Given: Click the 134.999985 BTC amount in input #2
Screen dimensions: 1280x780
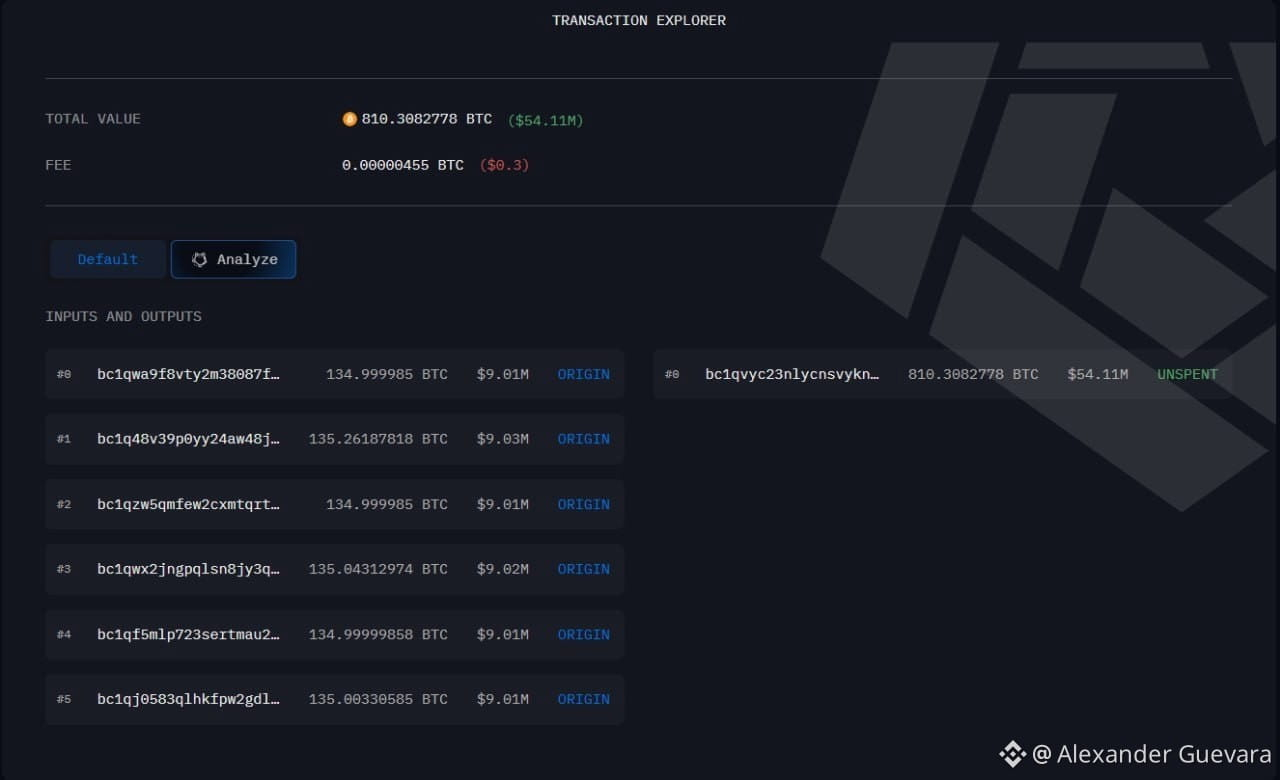Looking at the screenshot, I should pos(387,504).
